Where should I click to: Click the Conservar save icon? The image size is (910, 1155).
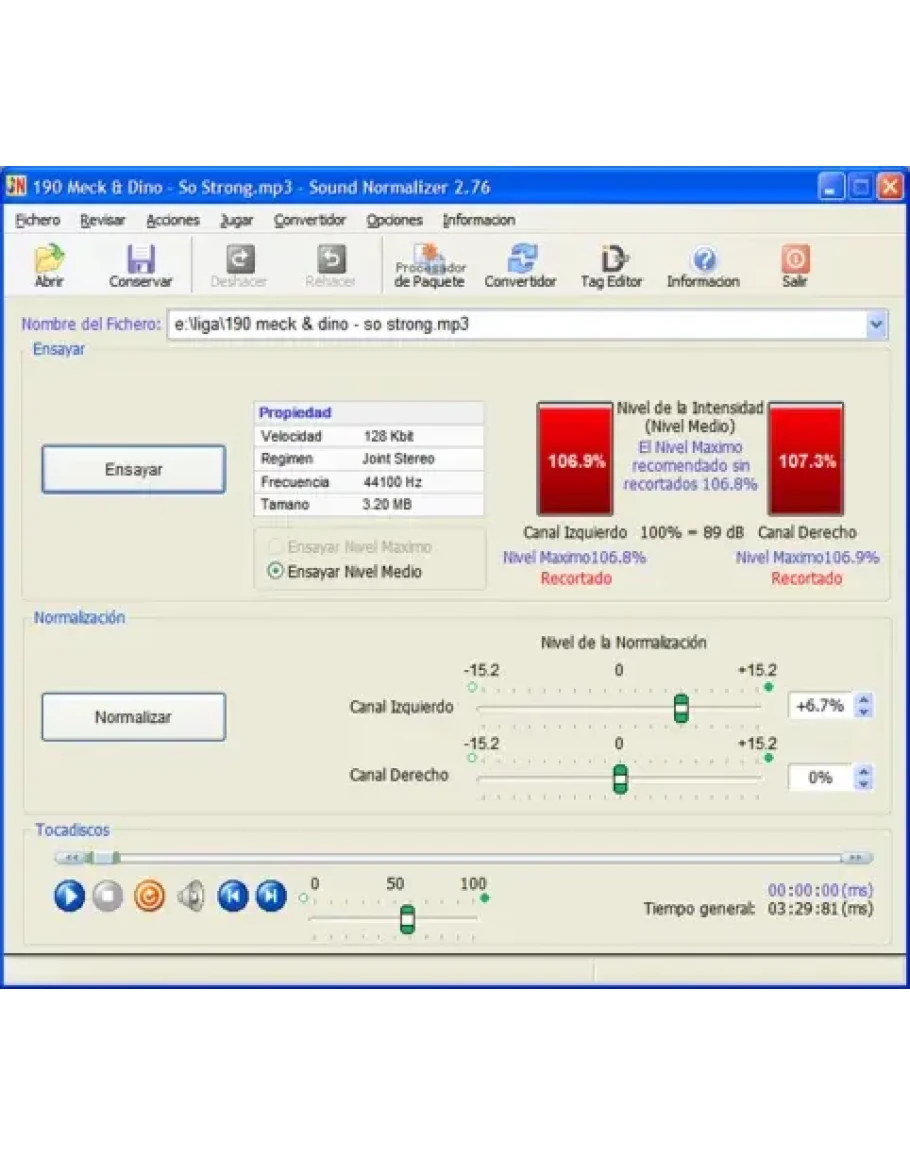coord(140,266)
